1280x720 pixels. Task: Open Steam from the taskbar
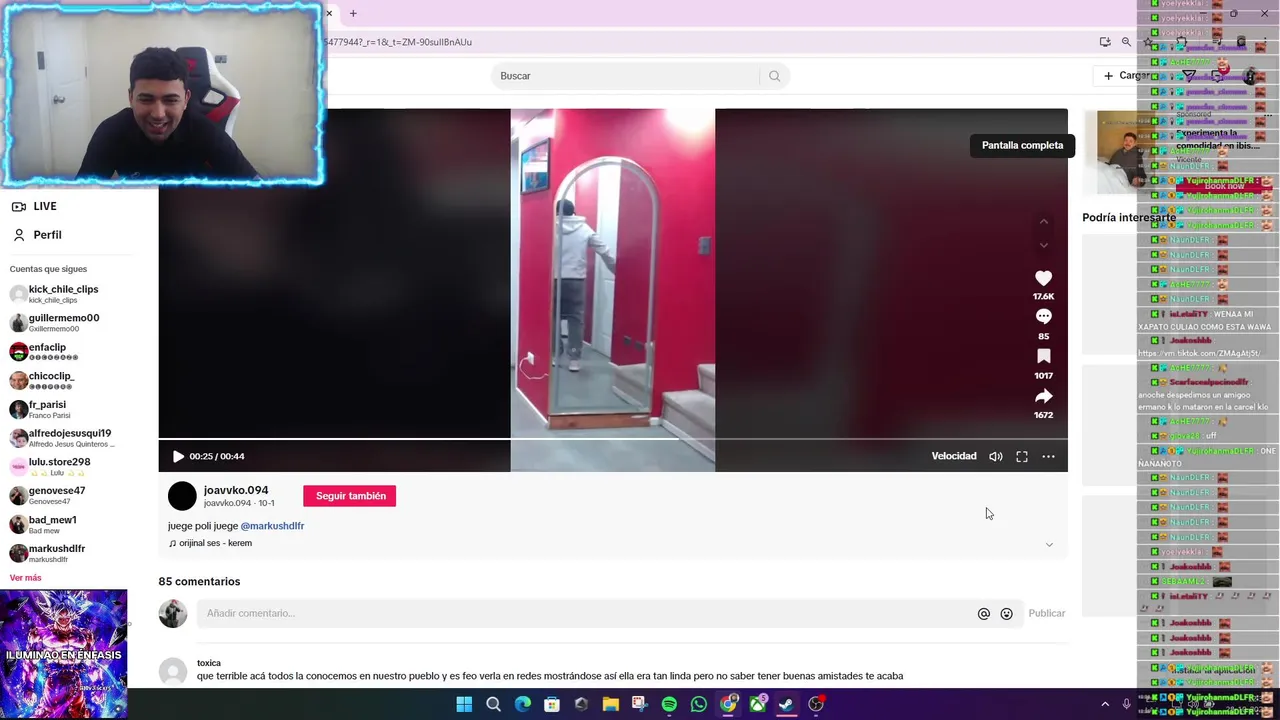[x=787, y=704]
